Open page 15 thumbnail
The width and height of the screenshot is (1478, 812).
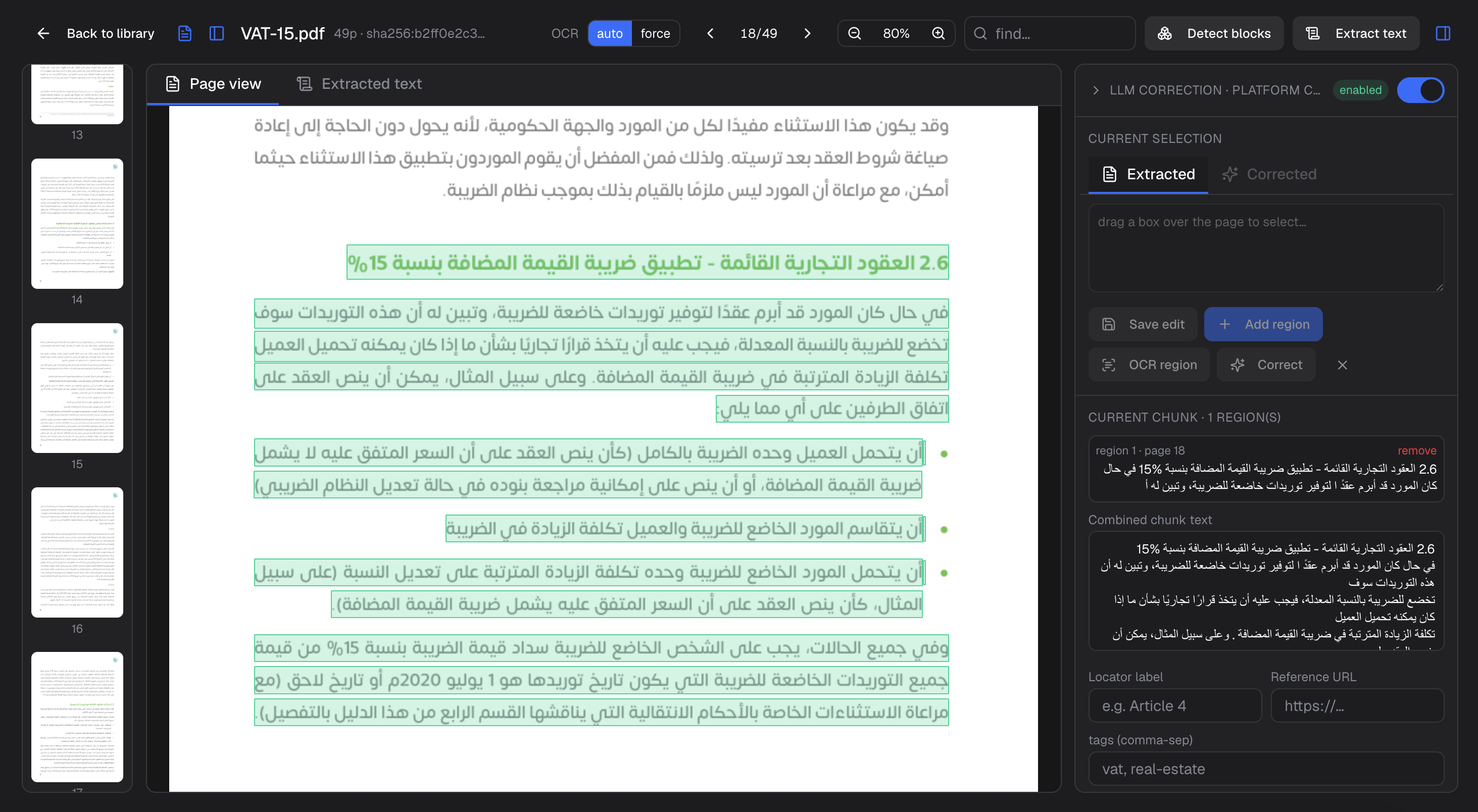(77, 388)
